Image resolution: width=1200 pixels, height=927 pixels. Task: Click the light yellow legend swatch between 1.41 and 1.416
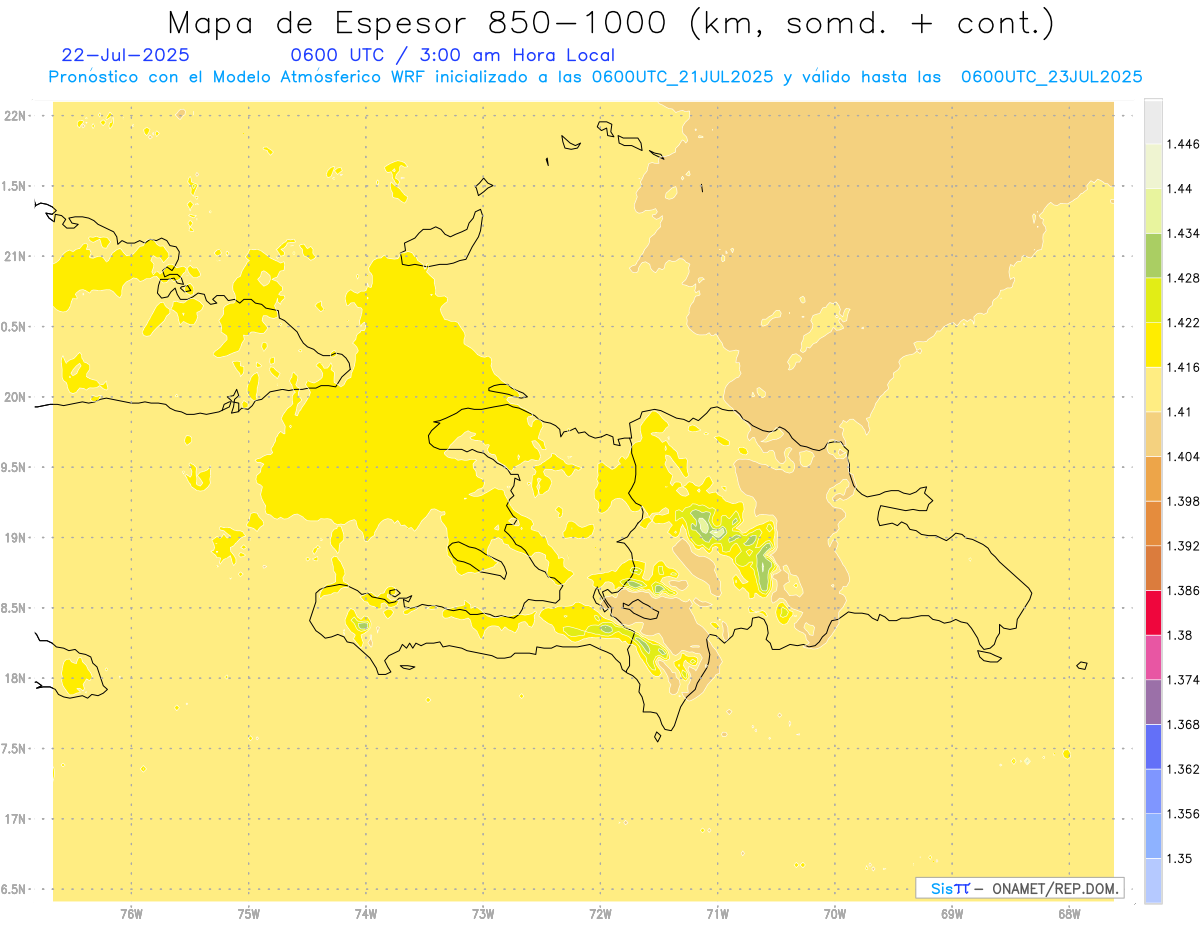tap(1153, 390)
